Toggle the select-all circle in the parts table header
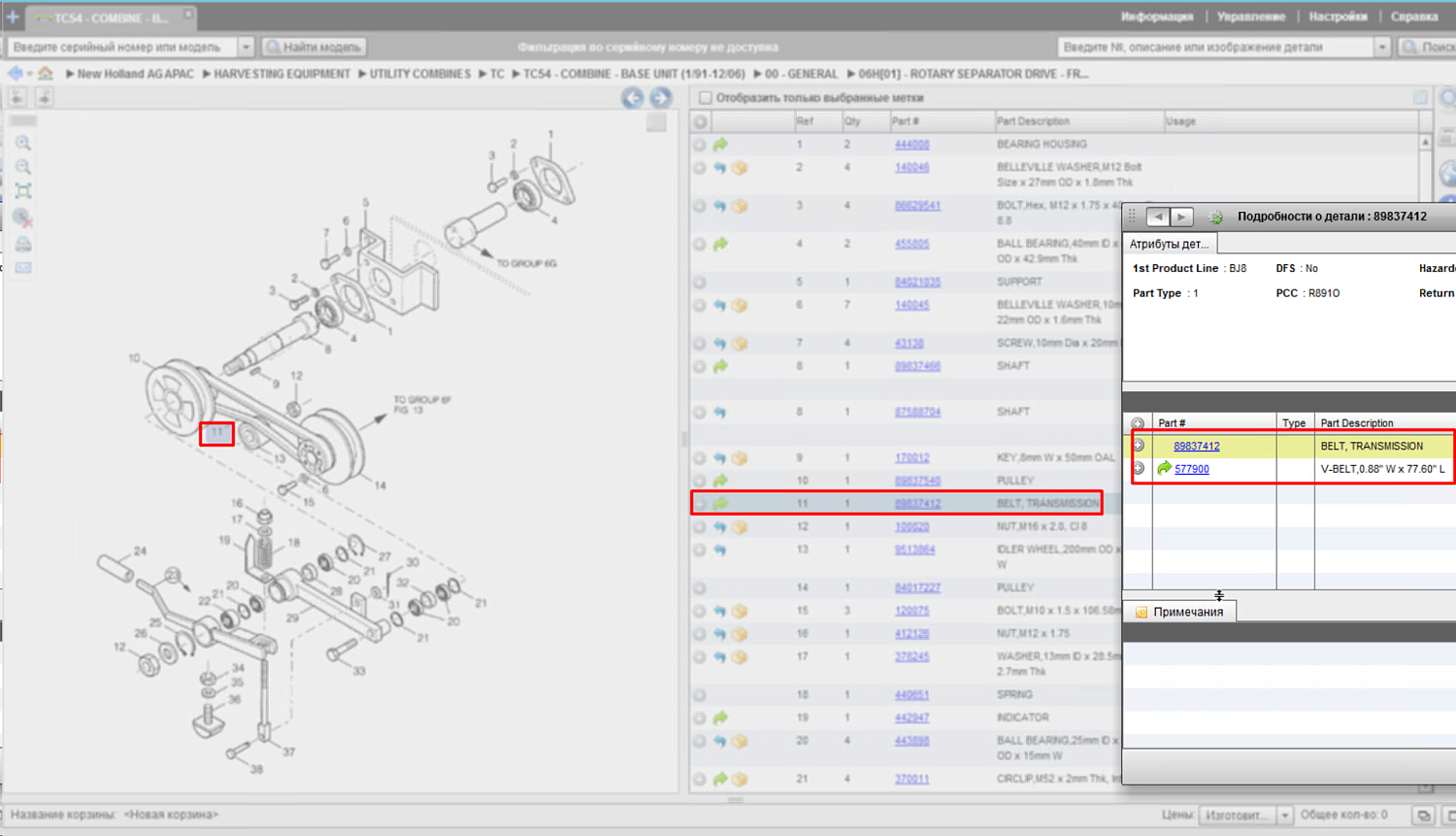 (701, 122)
